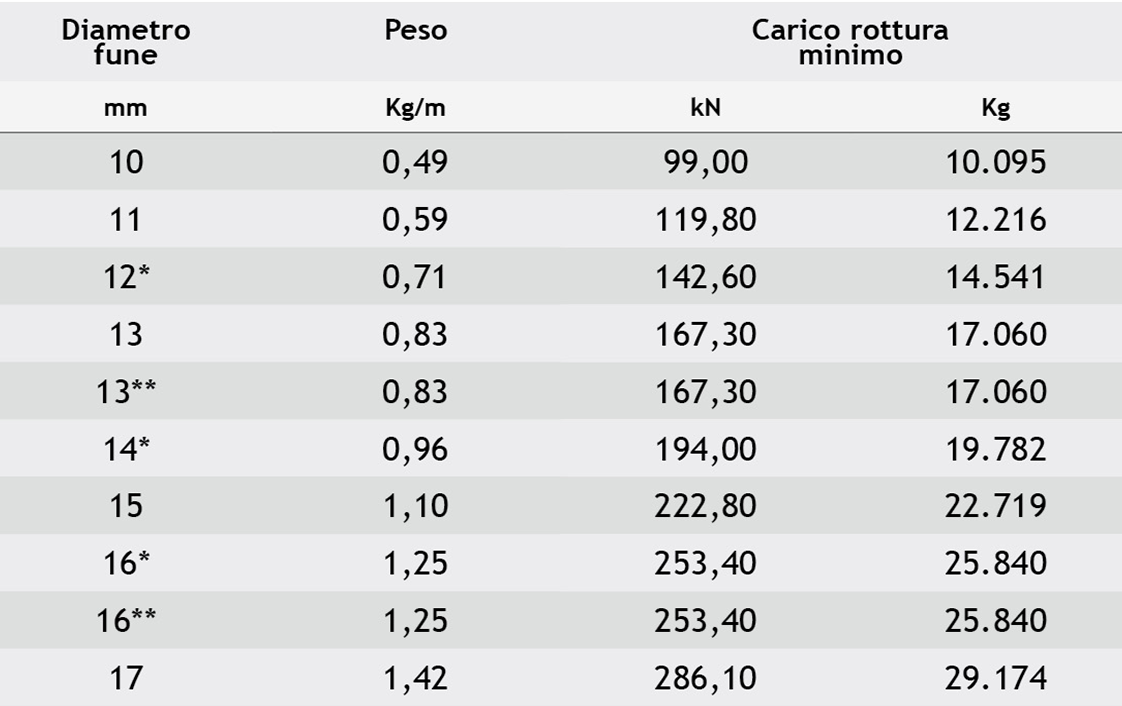Click the 29.174 Kg value
The image size is (1122, 706).
click(996, 679)
